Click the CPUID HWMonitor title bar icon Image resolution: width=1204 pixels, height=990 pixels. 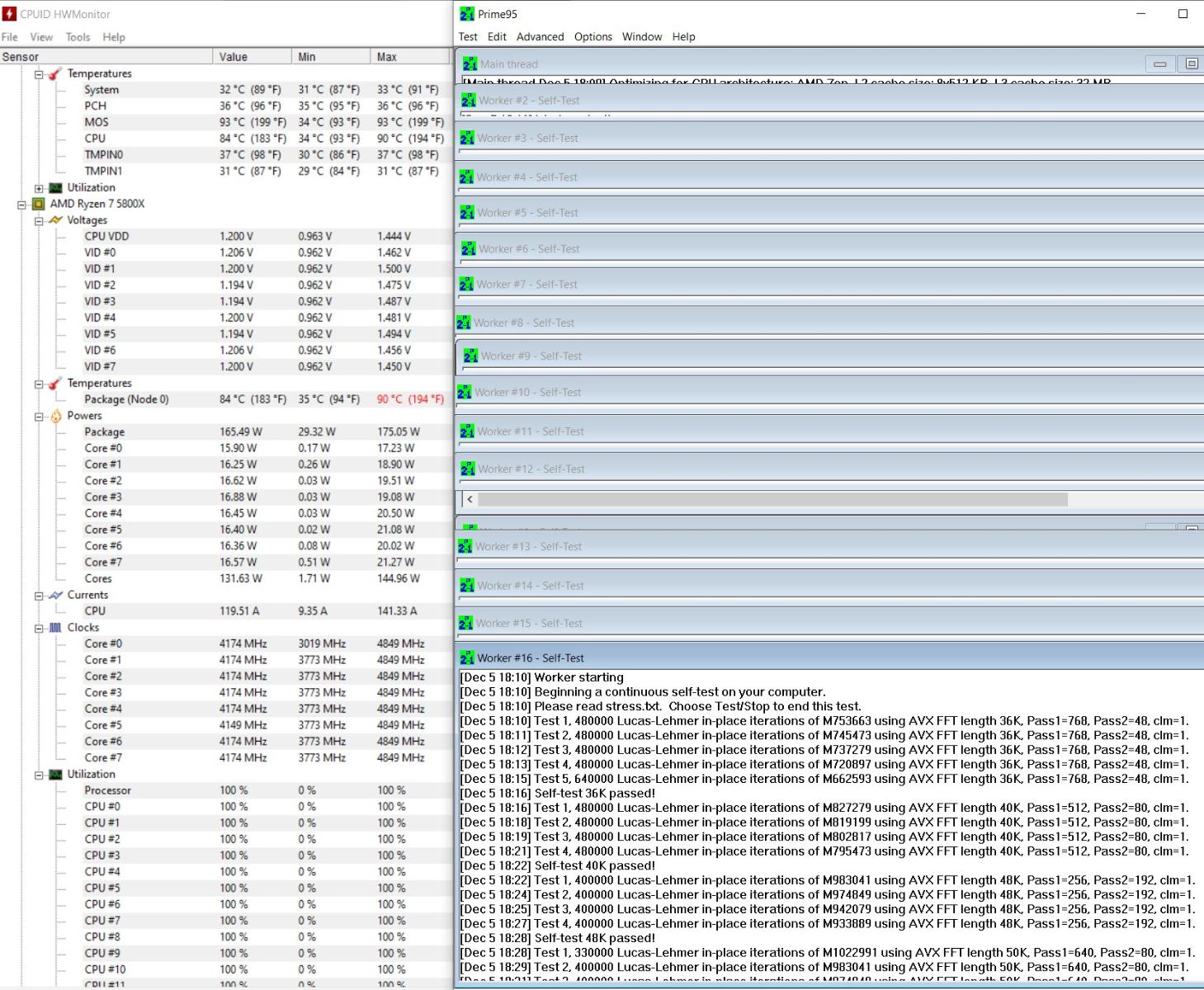coord(9,14)
